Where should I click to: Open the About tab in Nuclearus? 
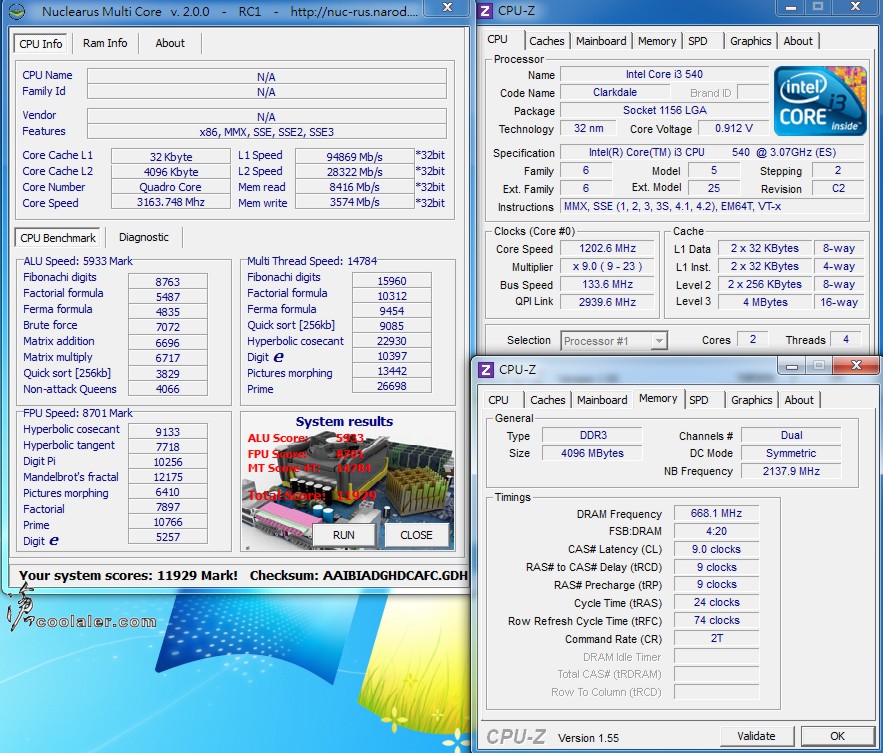click(x=170, y=43)
